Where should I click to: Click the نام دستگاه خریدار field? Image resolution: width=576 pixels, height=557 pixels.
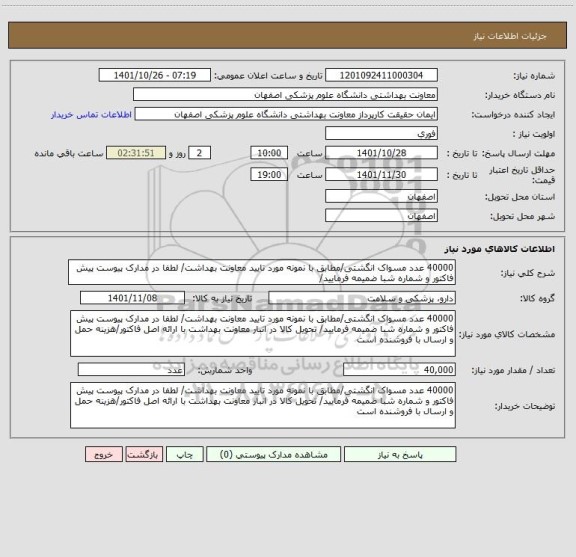pos(285,95)
